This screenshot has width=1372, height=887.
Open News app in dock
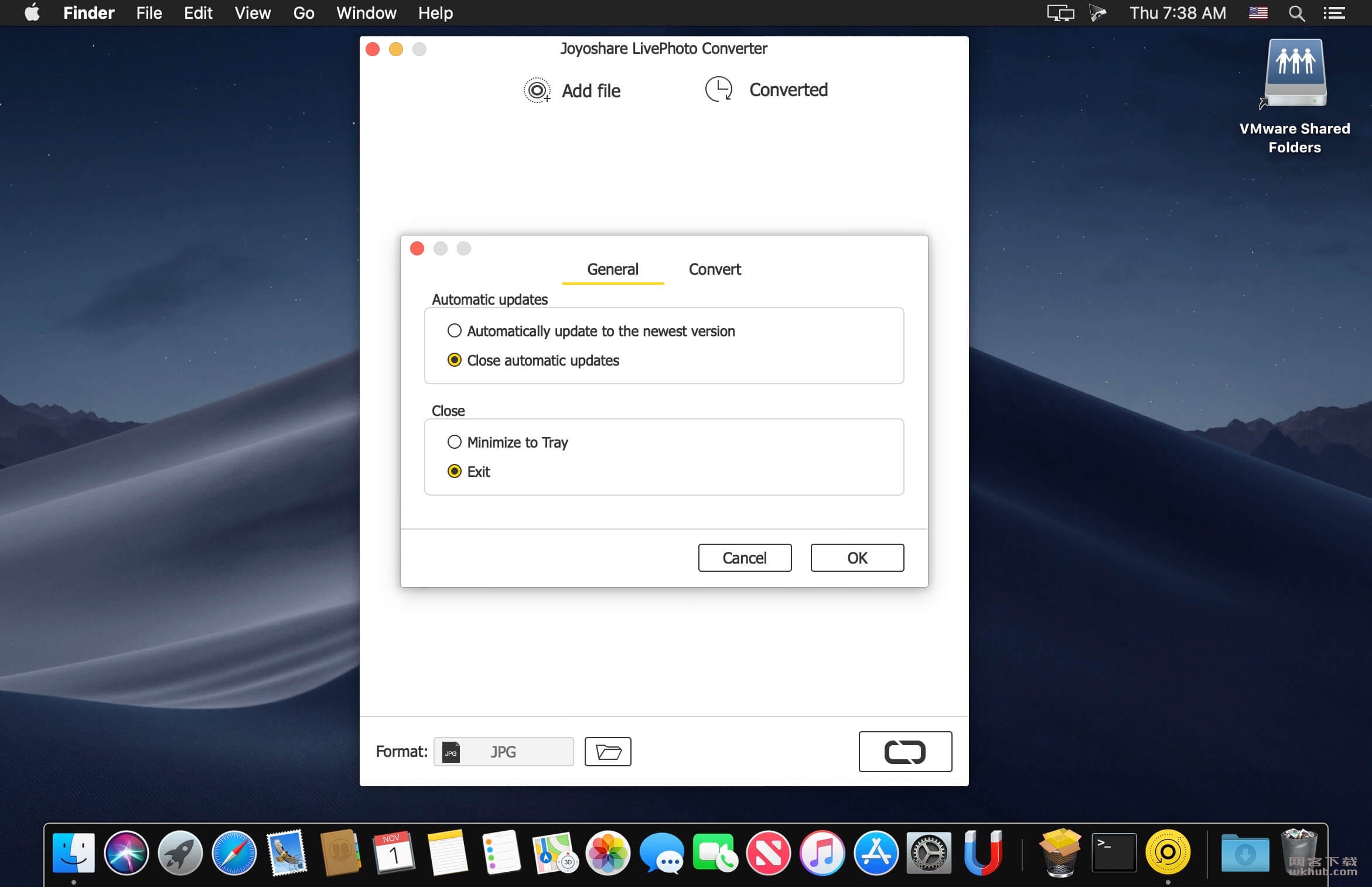click(x=769, y=852)
